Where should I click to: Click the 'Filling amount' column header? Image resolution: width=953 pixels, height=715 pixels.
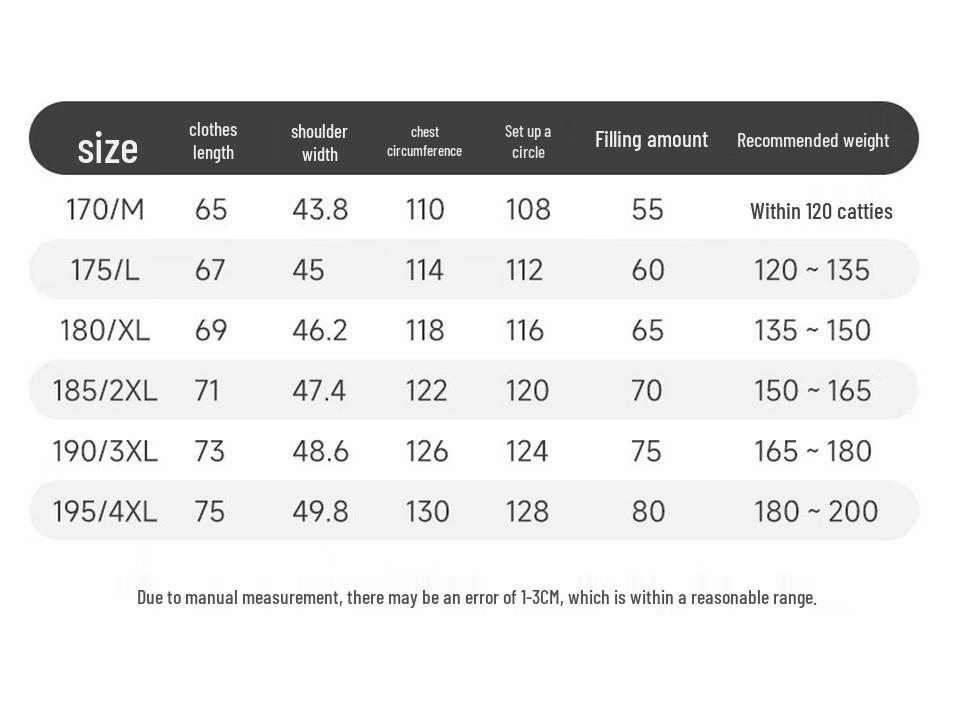(651, 139)
